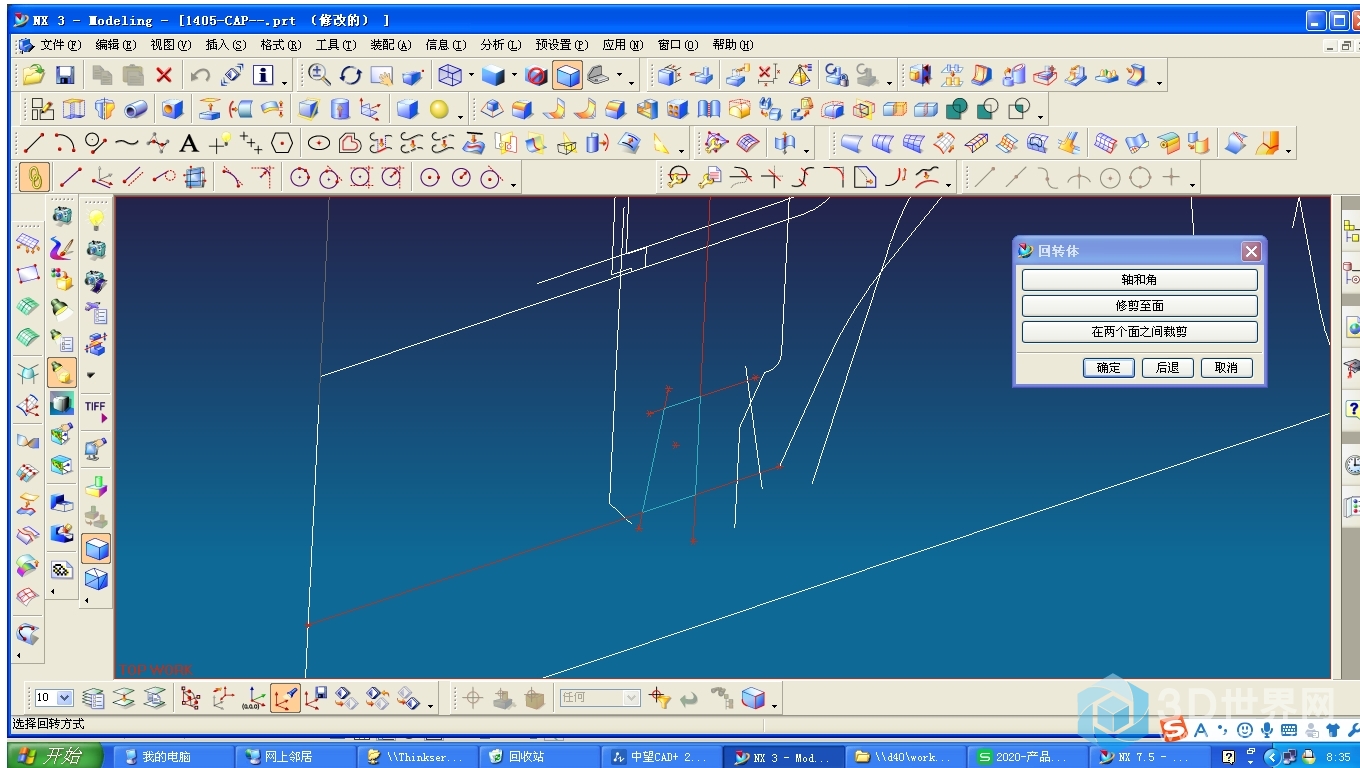1360x768 pixels.
Task: Toggle the highlighted WCS display icon in bottom toolbar
Action: [x=285, y=697]
